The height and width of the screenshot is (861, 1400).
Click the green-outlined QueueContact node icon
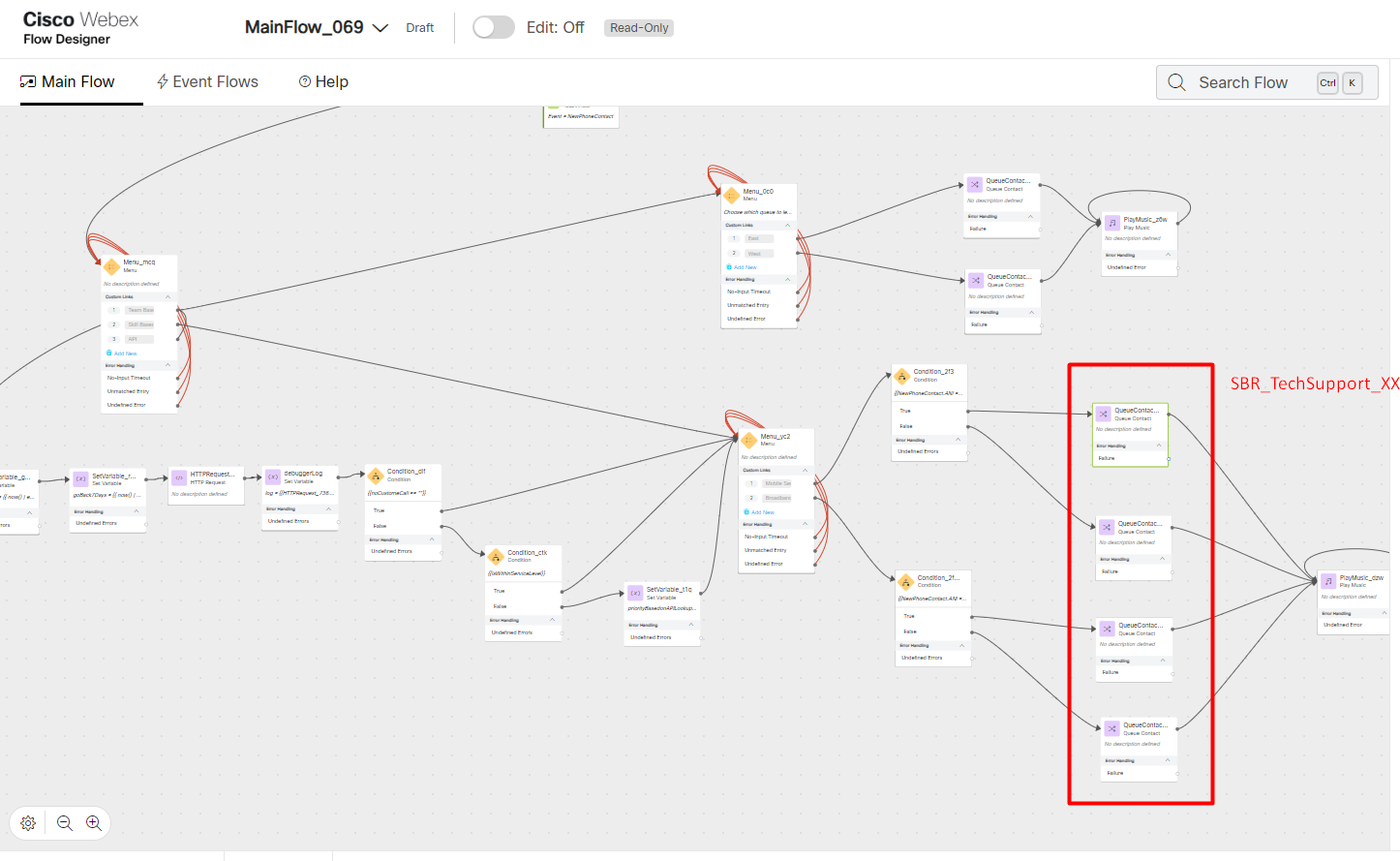click(x=1103, y=415)
